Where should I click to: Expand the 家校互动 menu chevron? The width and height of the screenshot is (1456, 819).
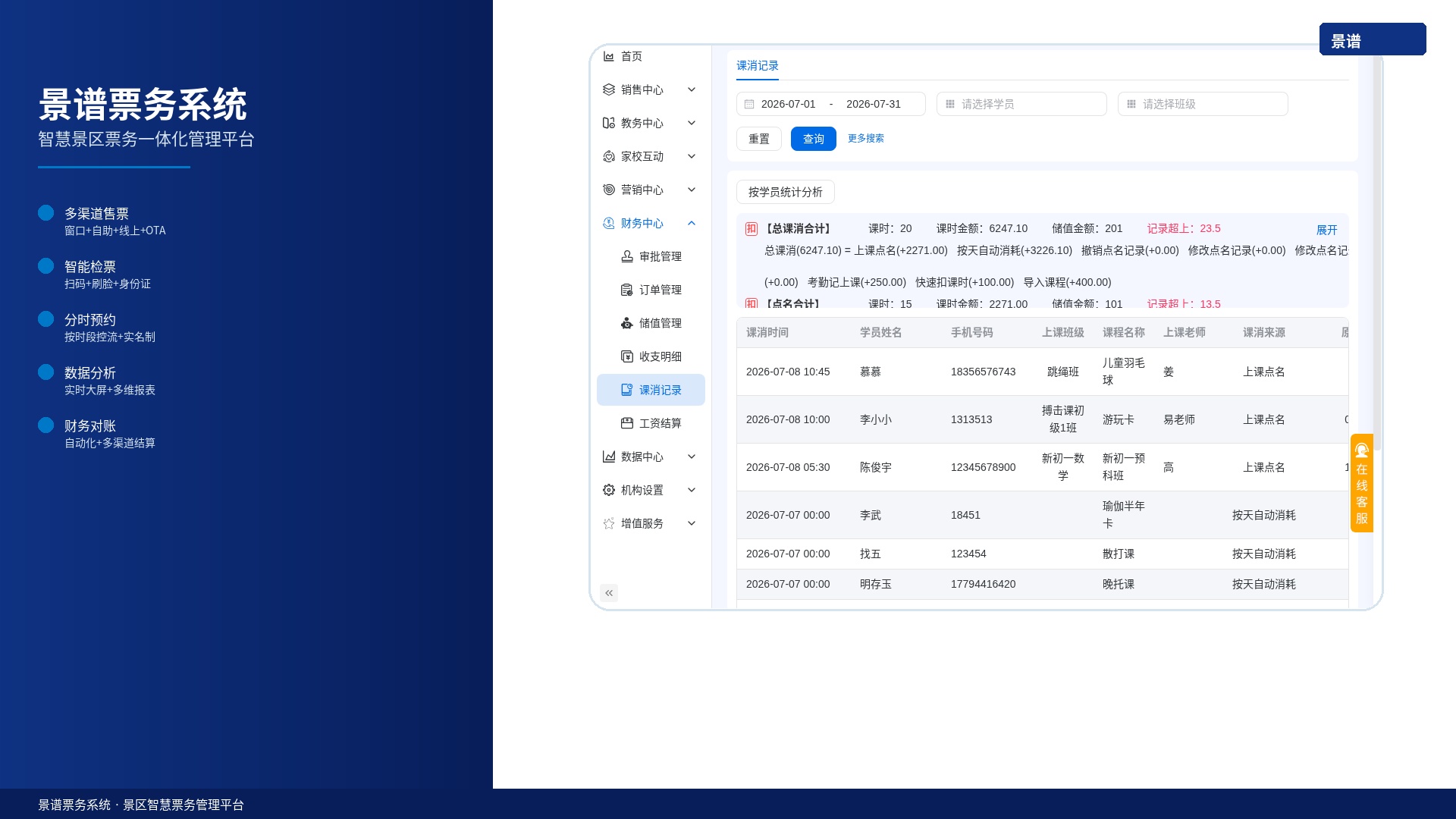[691, 156]
